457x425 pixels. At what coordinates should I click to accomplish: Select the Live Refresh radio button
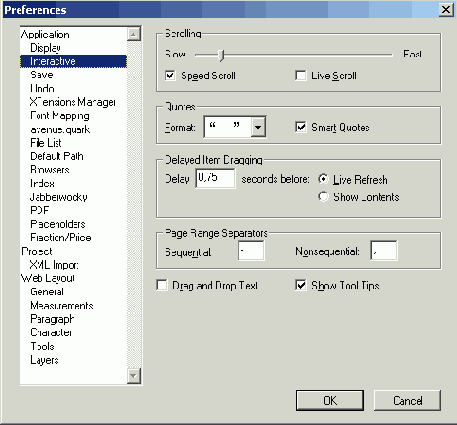pos(323,179)
